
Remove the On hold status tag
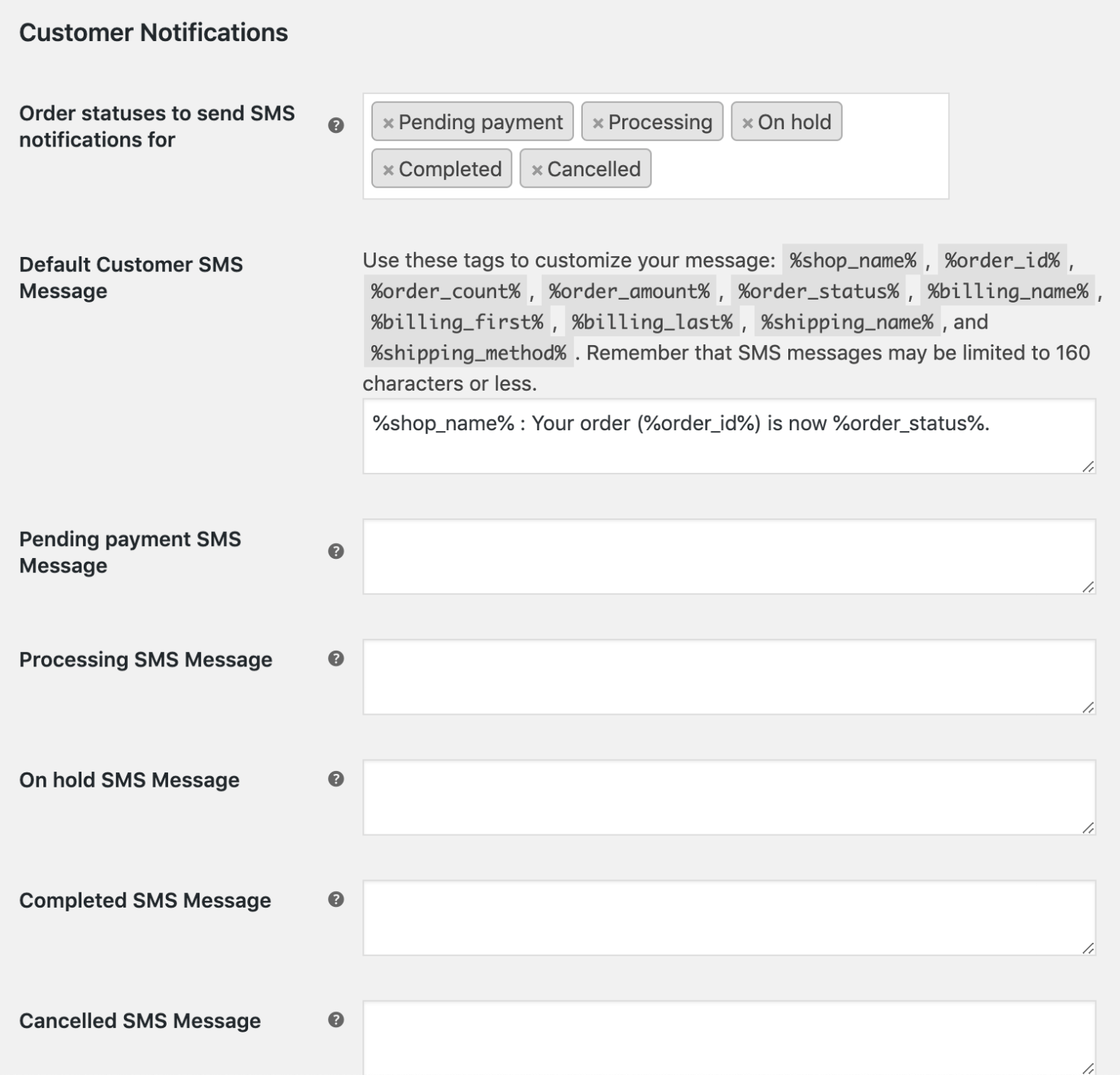tap(746, 122)
